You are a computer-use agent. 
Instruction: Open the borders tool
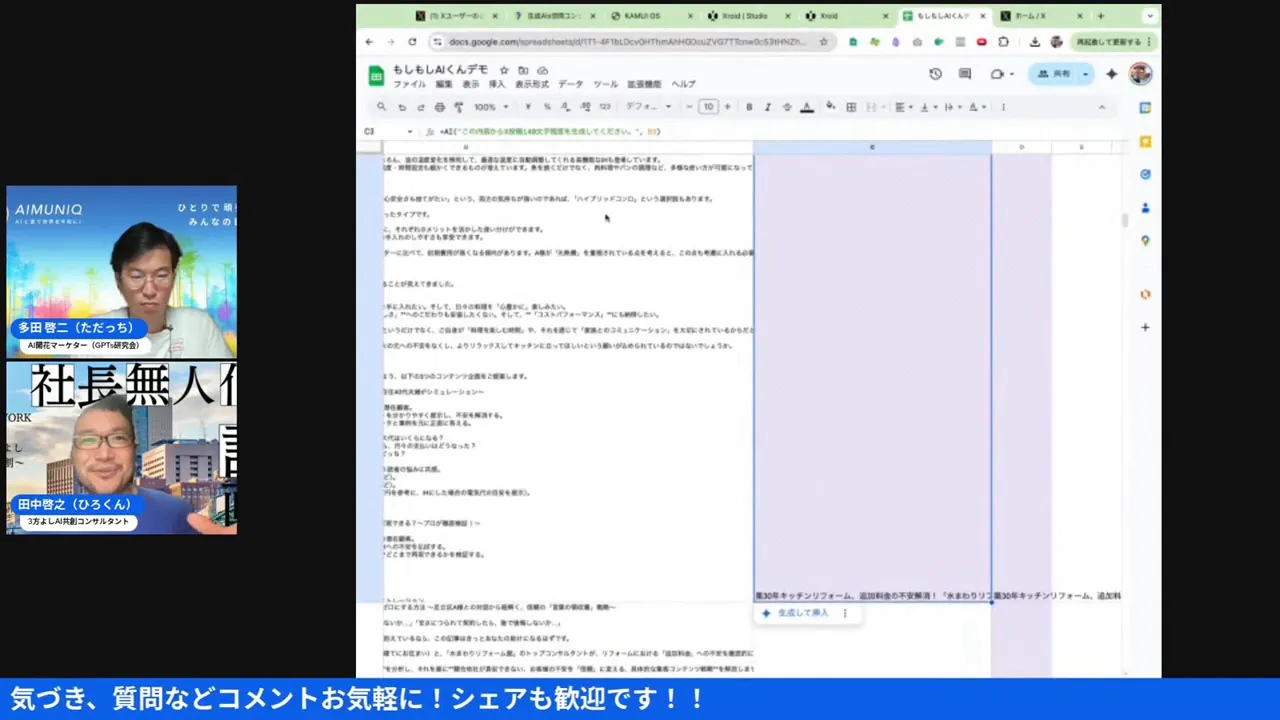pos(851,107)
